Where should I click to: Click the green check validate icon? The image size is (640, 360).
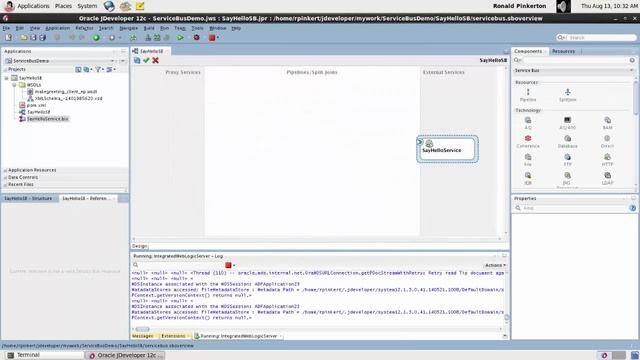tap(146, 60)
